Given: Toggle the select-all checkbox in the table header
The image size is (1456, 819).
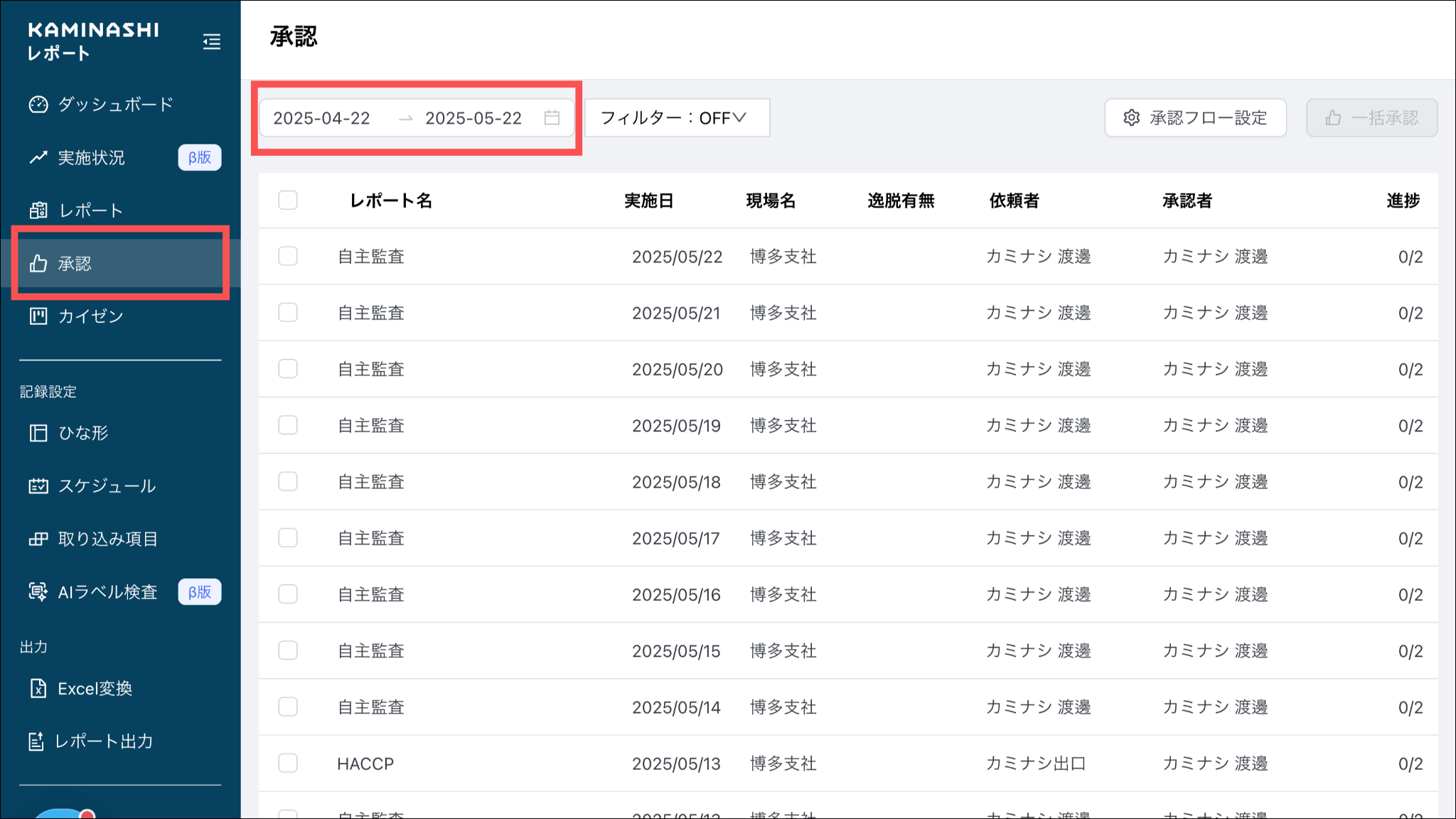Looking at the screenshot, I should coord(288,200).
